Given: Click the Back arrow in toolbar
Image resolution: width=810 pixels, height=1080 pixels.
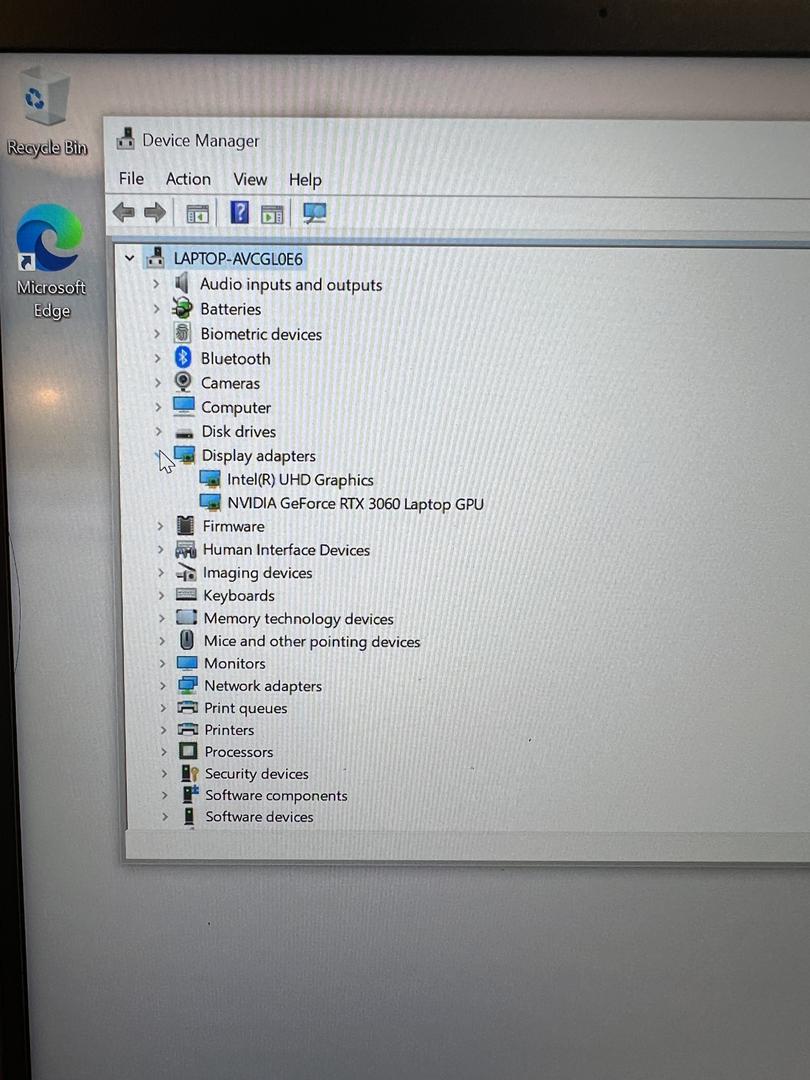Looking at the screenshot, I should (x=124, y=212).
